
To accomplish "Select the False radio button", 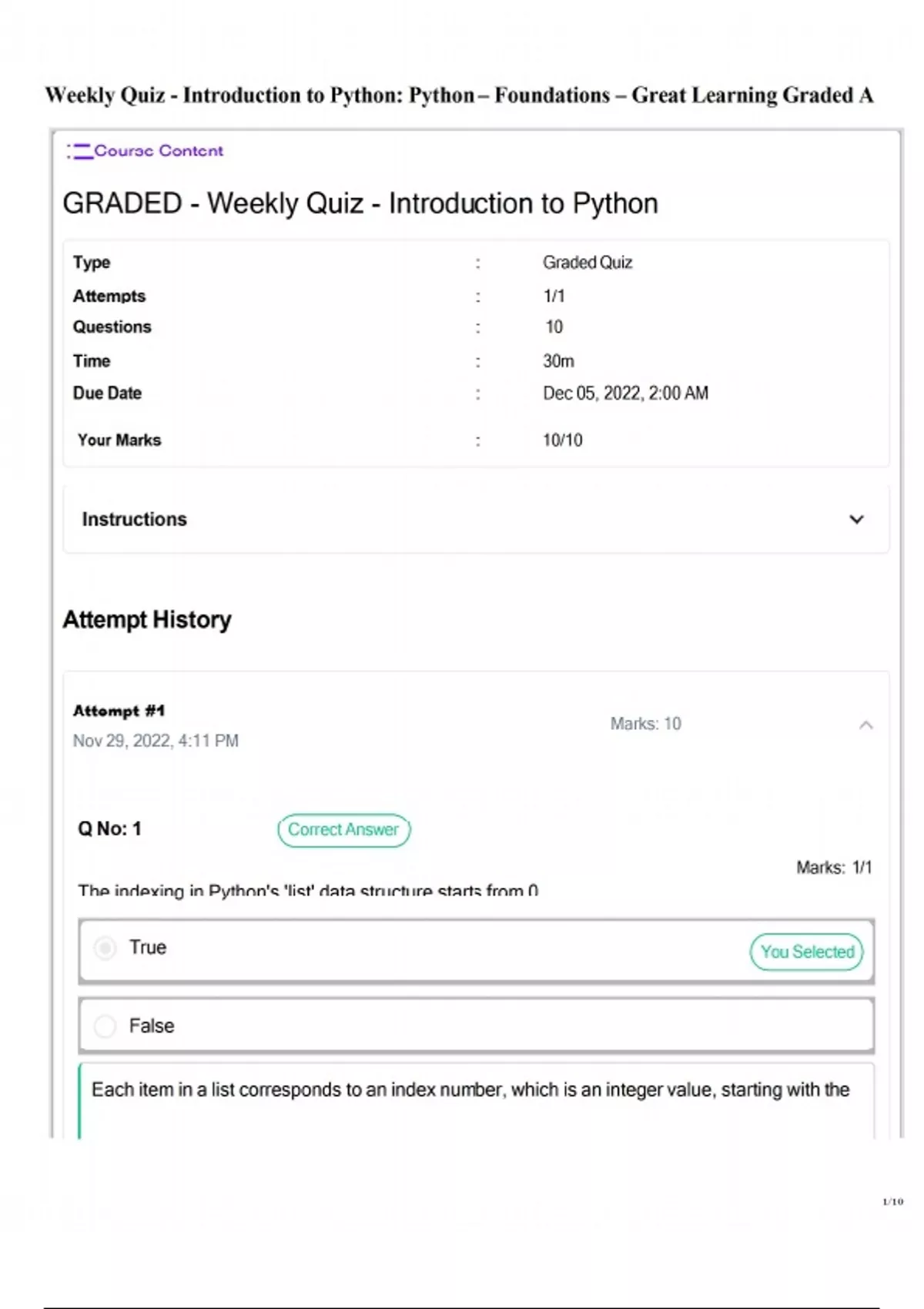I will click(105, 1026).
